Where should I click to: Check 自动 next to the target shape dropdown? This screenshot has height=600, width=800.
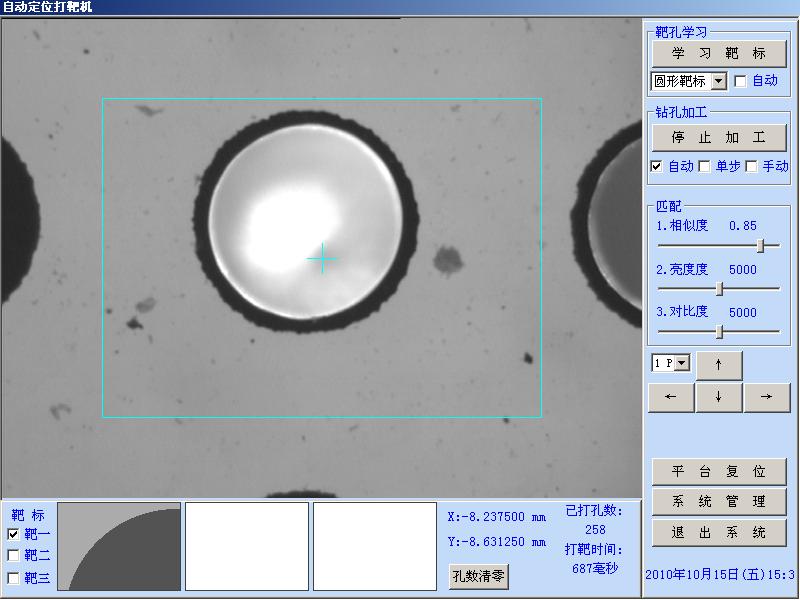pyautogui.click(x=741, y=81)
